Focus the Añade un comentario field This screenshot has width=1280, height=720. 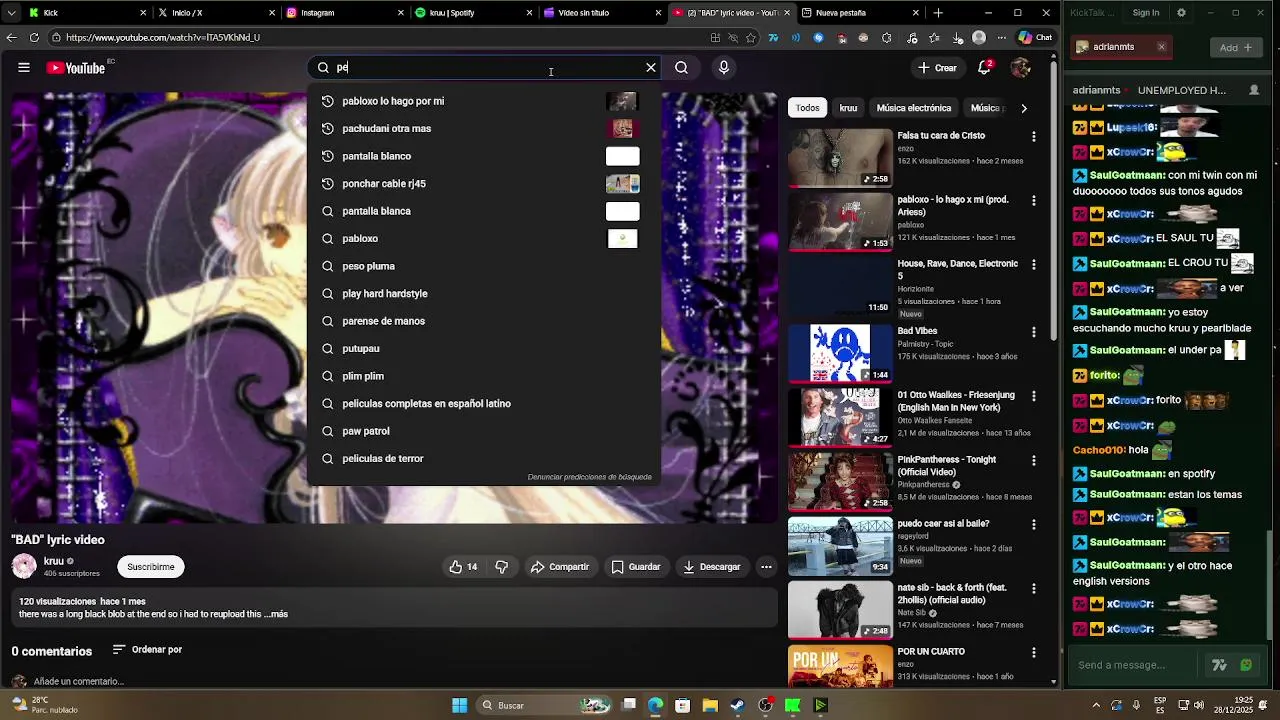pyautogui.click(x=79, y=681)
